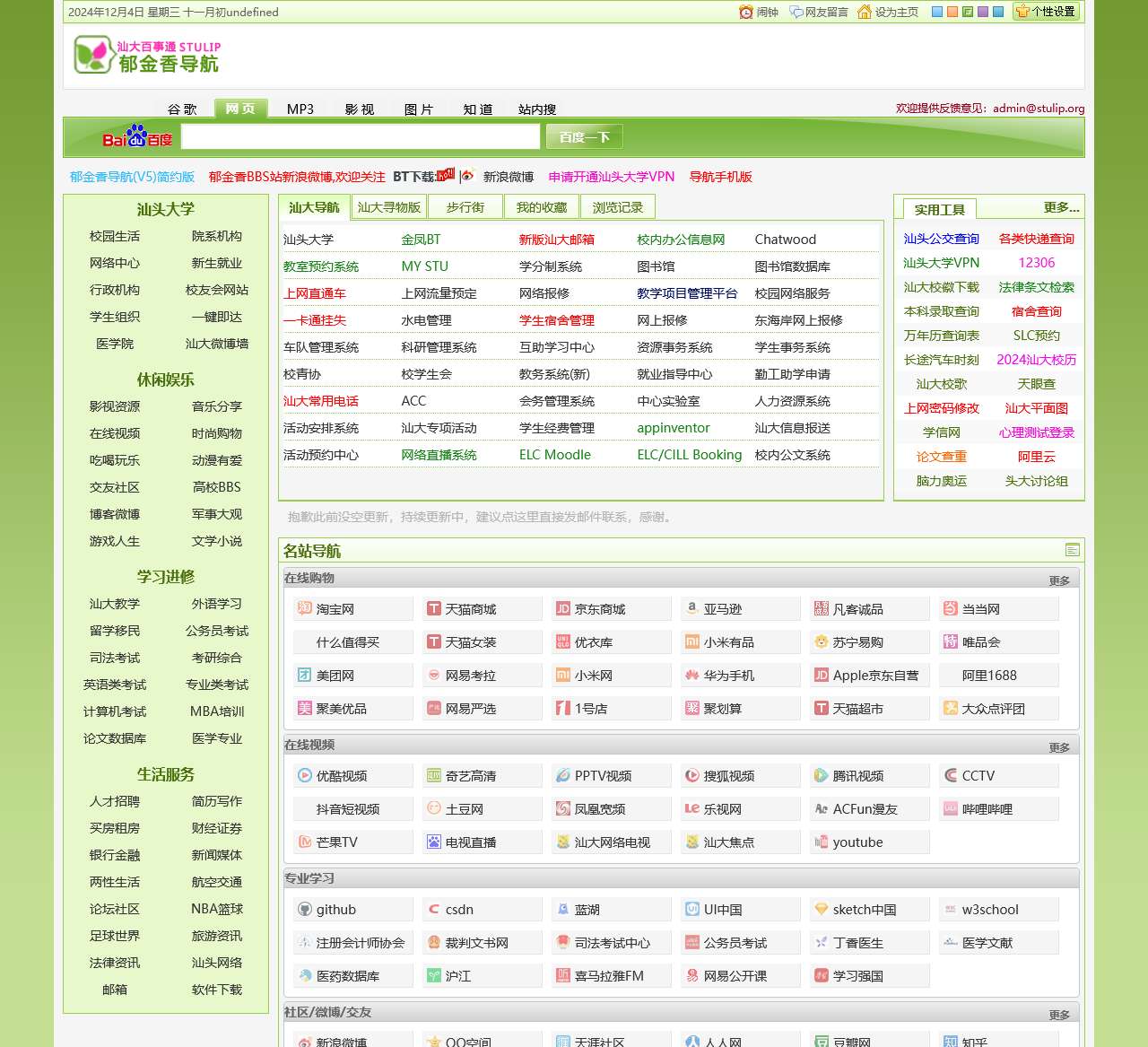Viewport: 1148px width, 1047px height.
Task: Click the Baidu logo beside search box
Action: pyautogui.click(x=137, y=136)
